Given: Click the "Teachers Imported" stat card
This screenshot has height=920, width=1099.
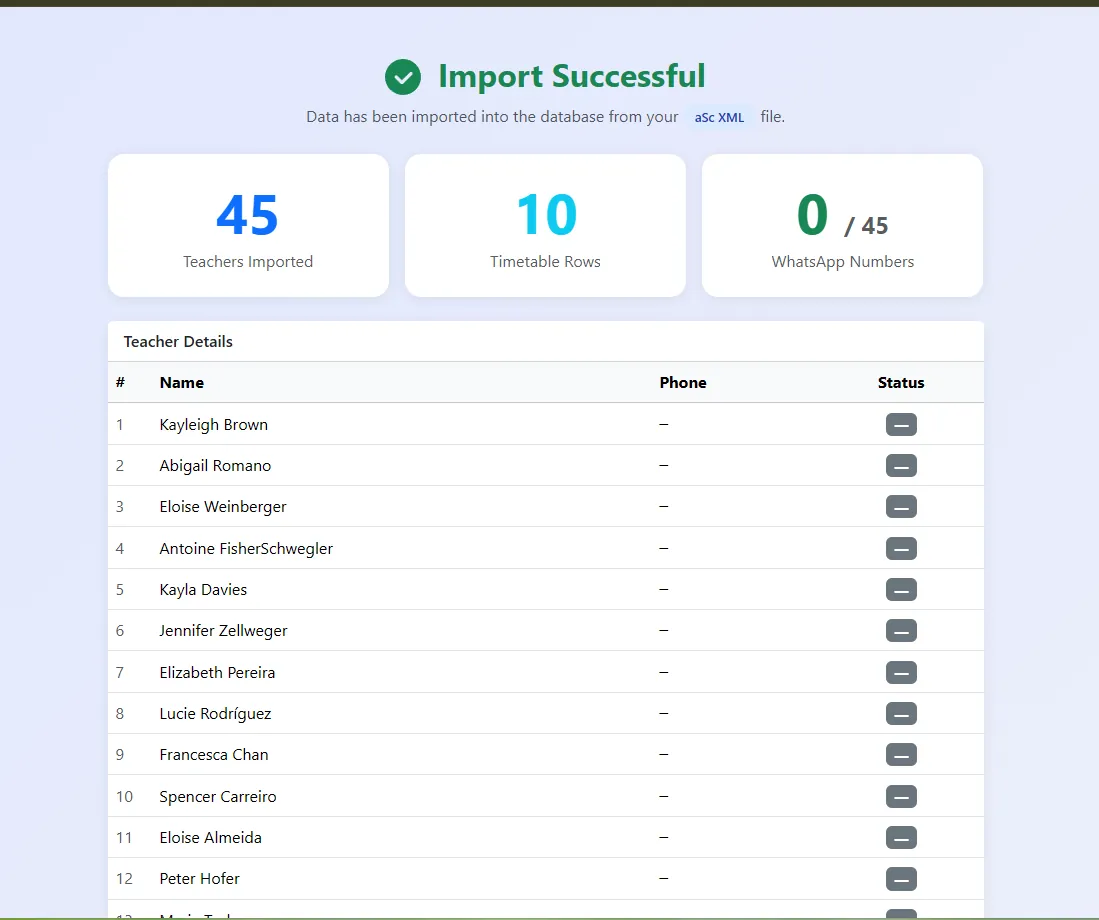Looking at the screenshot, I should point(248,226).
